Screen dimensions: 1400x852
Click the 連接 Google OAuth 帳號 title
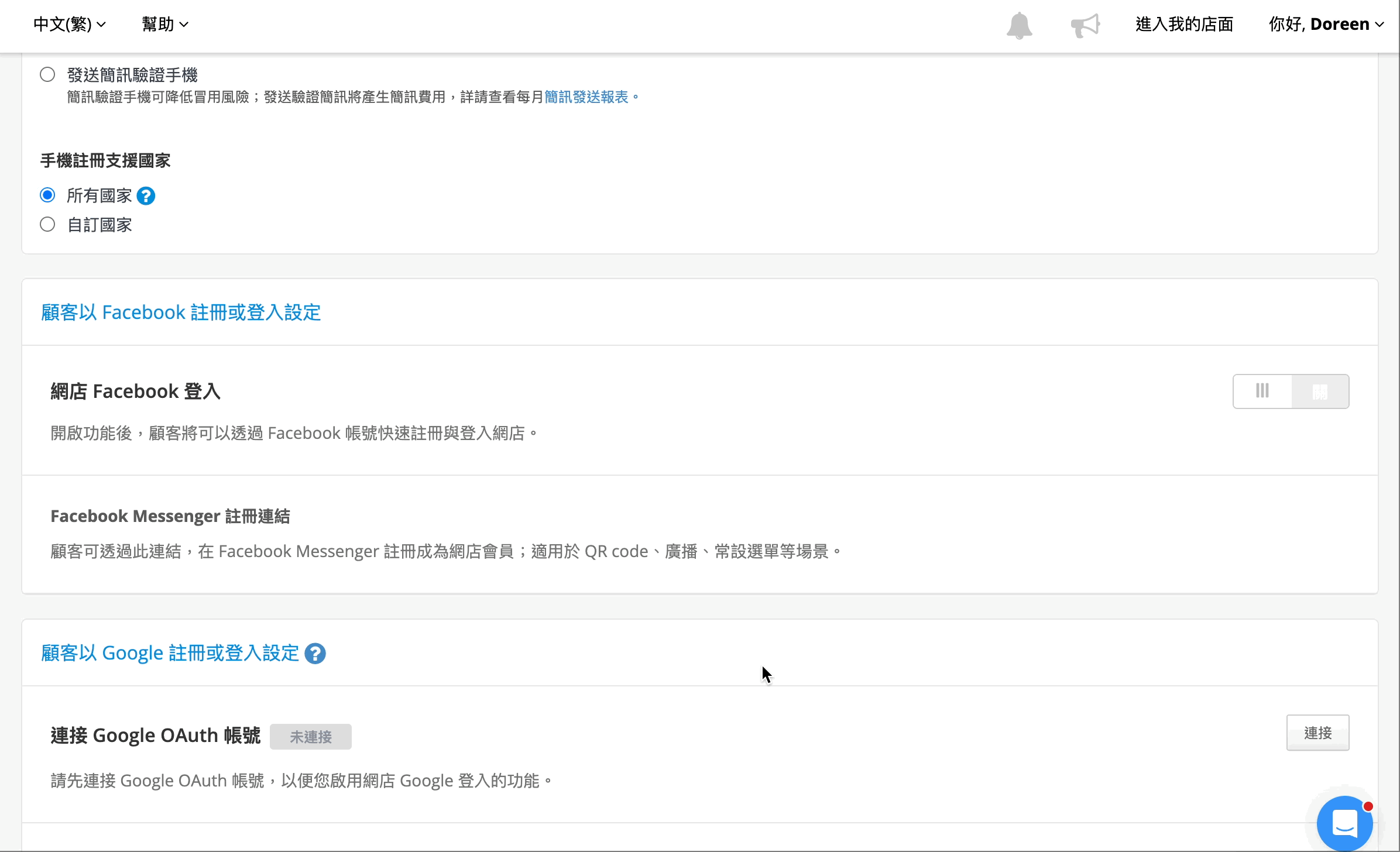point(156,736)
